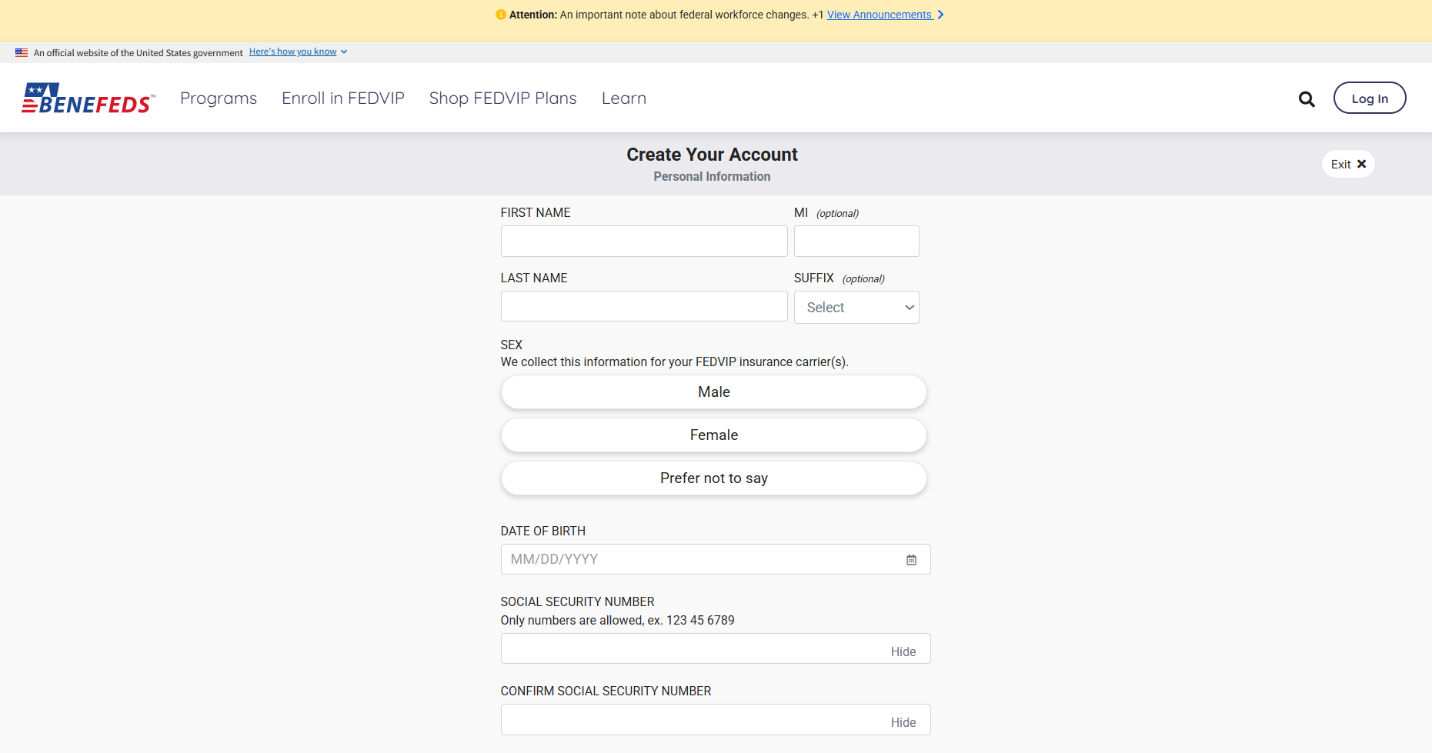
Task: Hide the Social Security Number field
Action: coord(903,651)
